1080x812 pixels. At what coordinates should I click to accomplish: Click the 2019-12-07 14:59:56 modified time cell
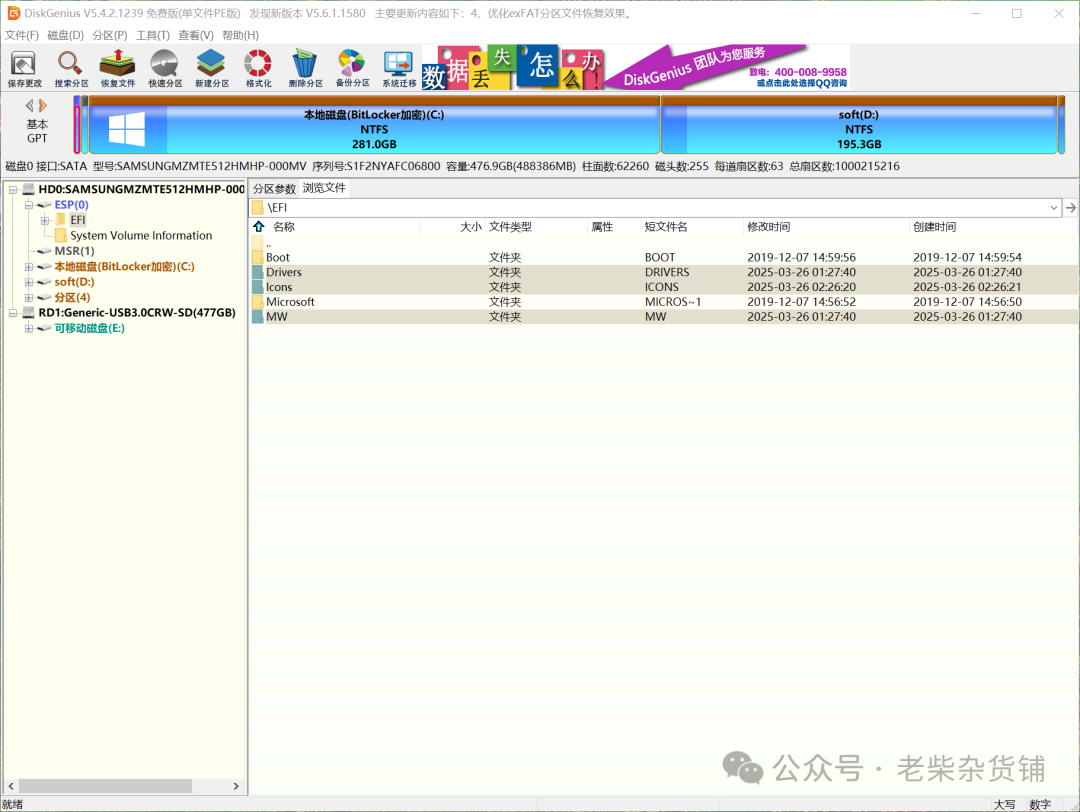802,257
